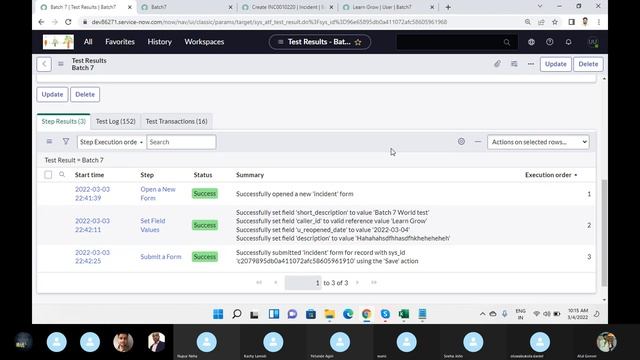The image size is (640, 360).
Task: Click the ServiceNow logo image
Action: tap(58, 42)
